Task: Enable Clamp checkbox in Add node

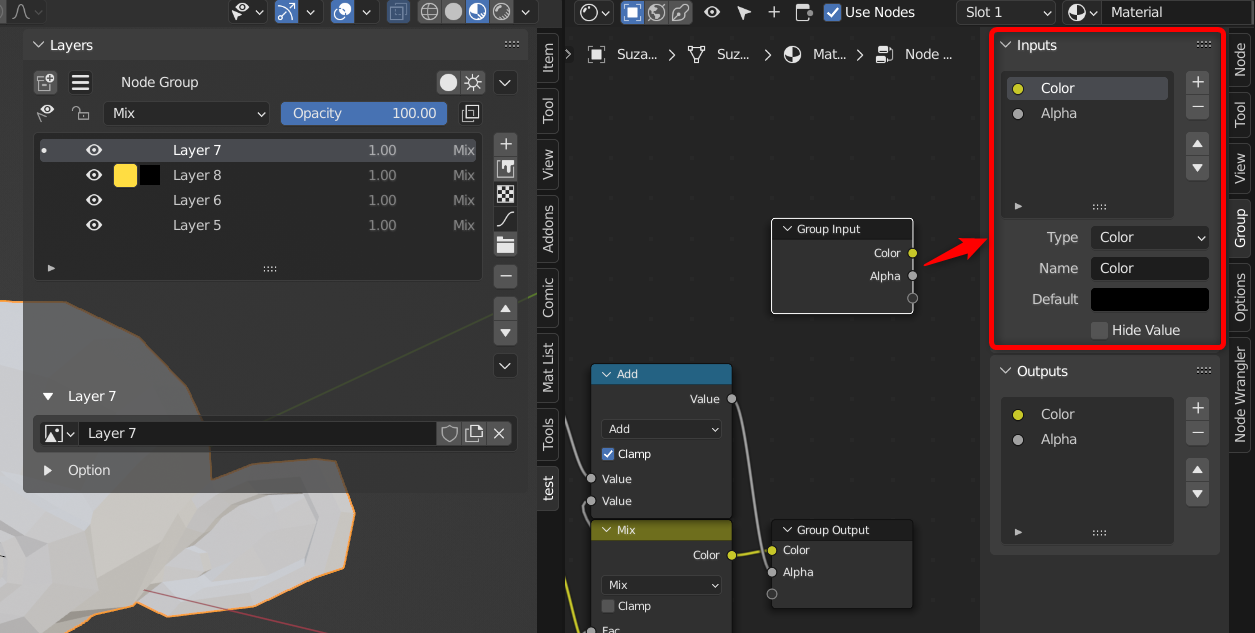Action: coord(608,454)
